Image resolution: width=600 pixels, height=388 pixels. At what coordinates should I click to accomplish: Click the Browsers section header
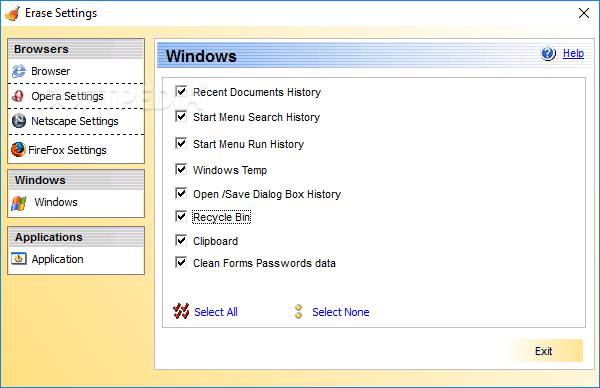[76, 49]
